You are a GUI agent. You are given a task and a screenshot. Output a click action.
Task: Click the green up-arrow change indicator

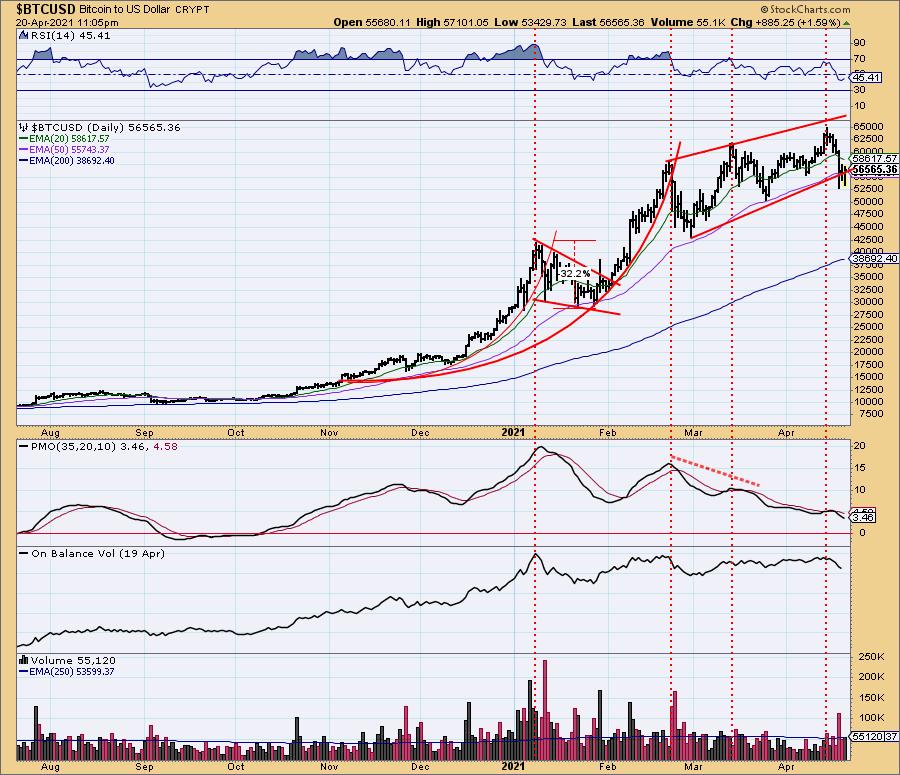tap(847, 23)
